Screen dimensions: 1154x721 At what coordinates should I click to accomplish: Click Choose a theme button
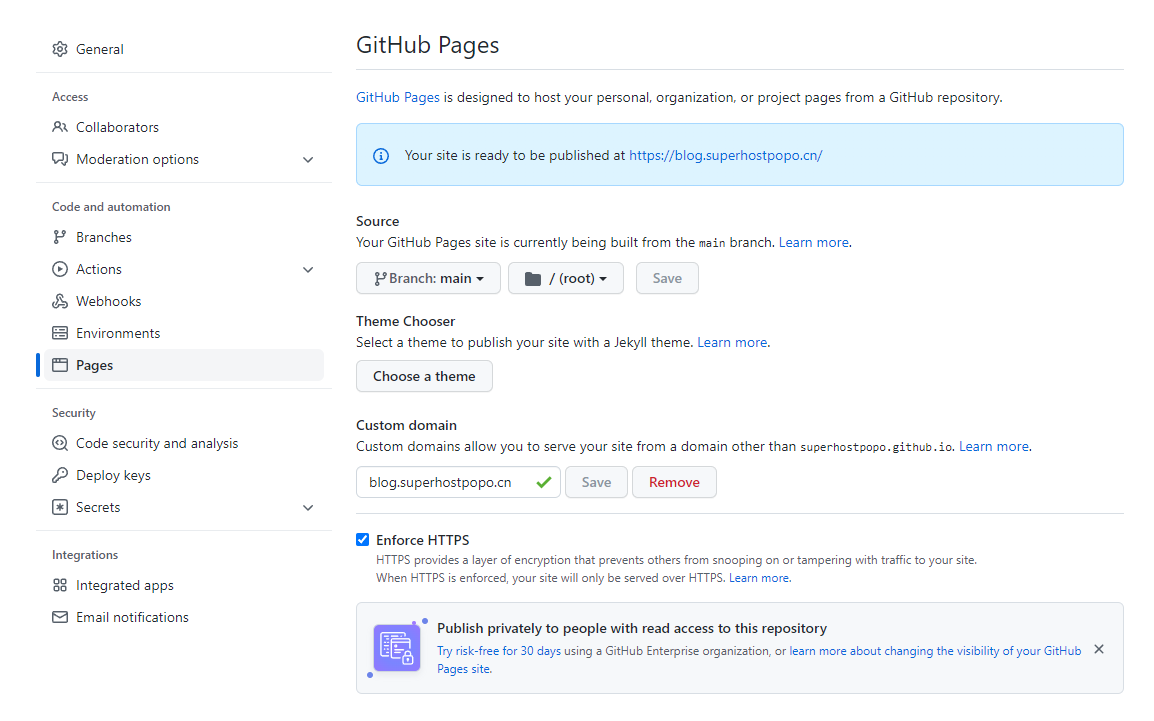(x=424, y=376)
